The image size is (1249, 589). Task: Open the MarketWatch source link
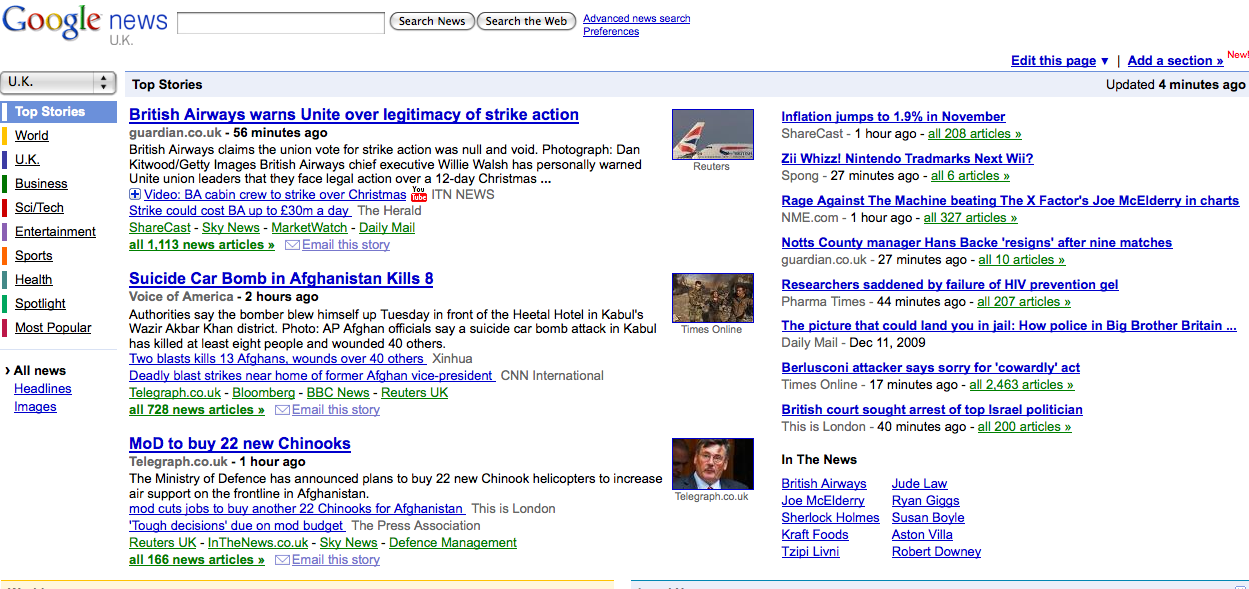click(x=309, y=228)
